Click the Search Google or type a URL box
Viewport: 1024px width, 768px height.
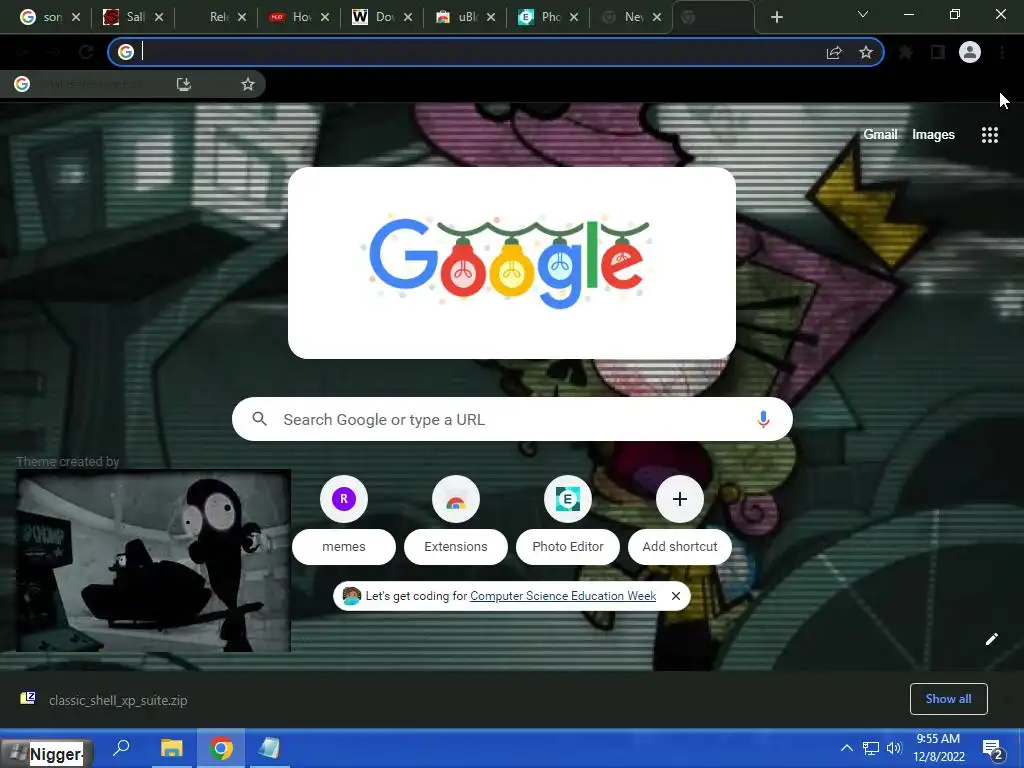click(x=512, y=419)
